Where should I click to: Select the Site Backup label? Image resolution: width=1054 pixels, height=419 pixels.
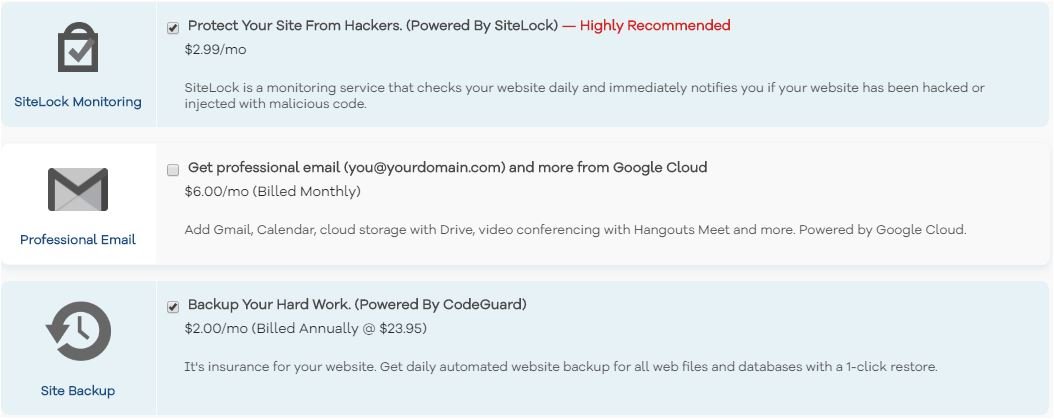(78, 391)
